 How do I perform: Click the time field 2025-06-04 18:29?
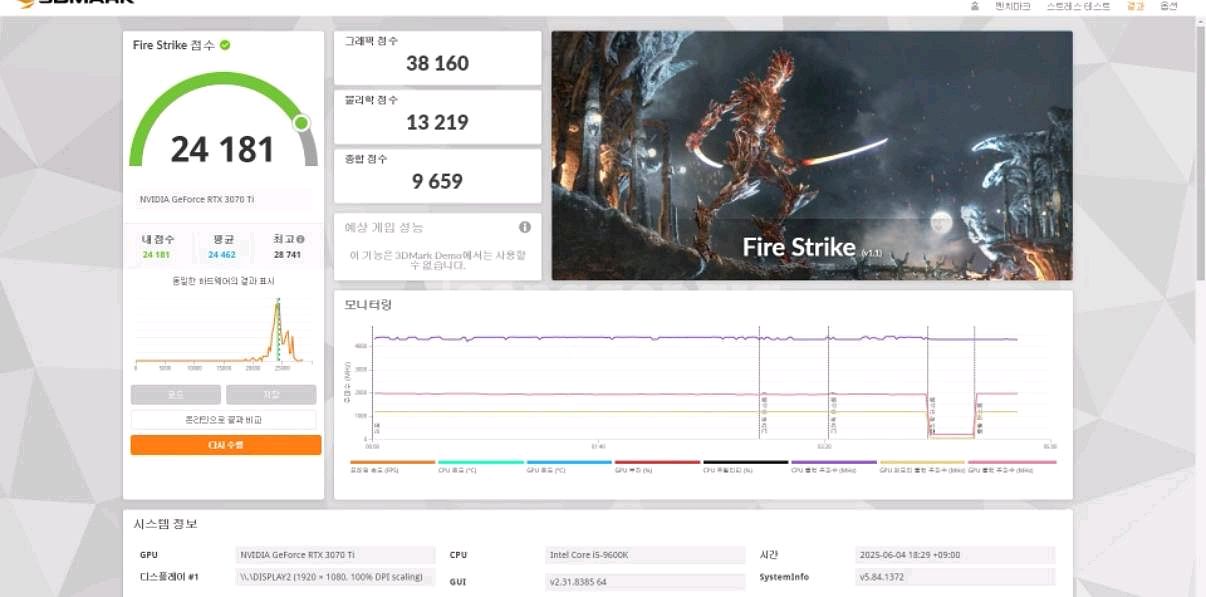(955, 555)
